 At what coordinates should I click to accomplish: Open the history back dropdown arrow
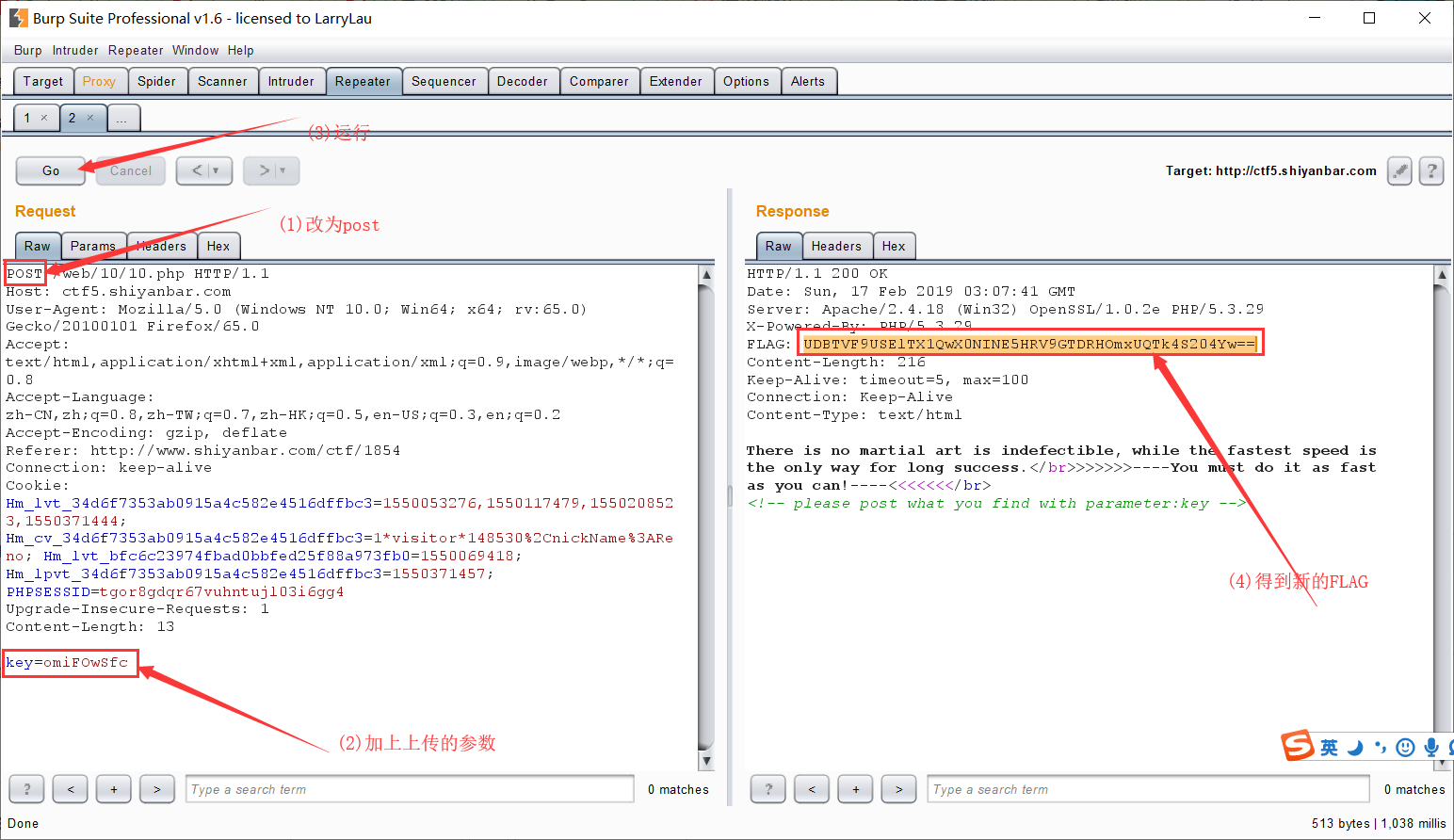(x=216, y=170)
